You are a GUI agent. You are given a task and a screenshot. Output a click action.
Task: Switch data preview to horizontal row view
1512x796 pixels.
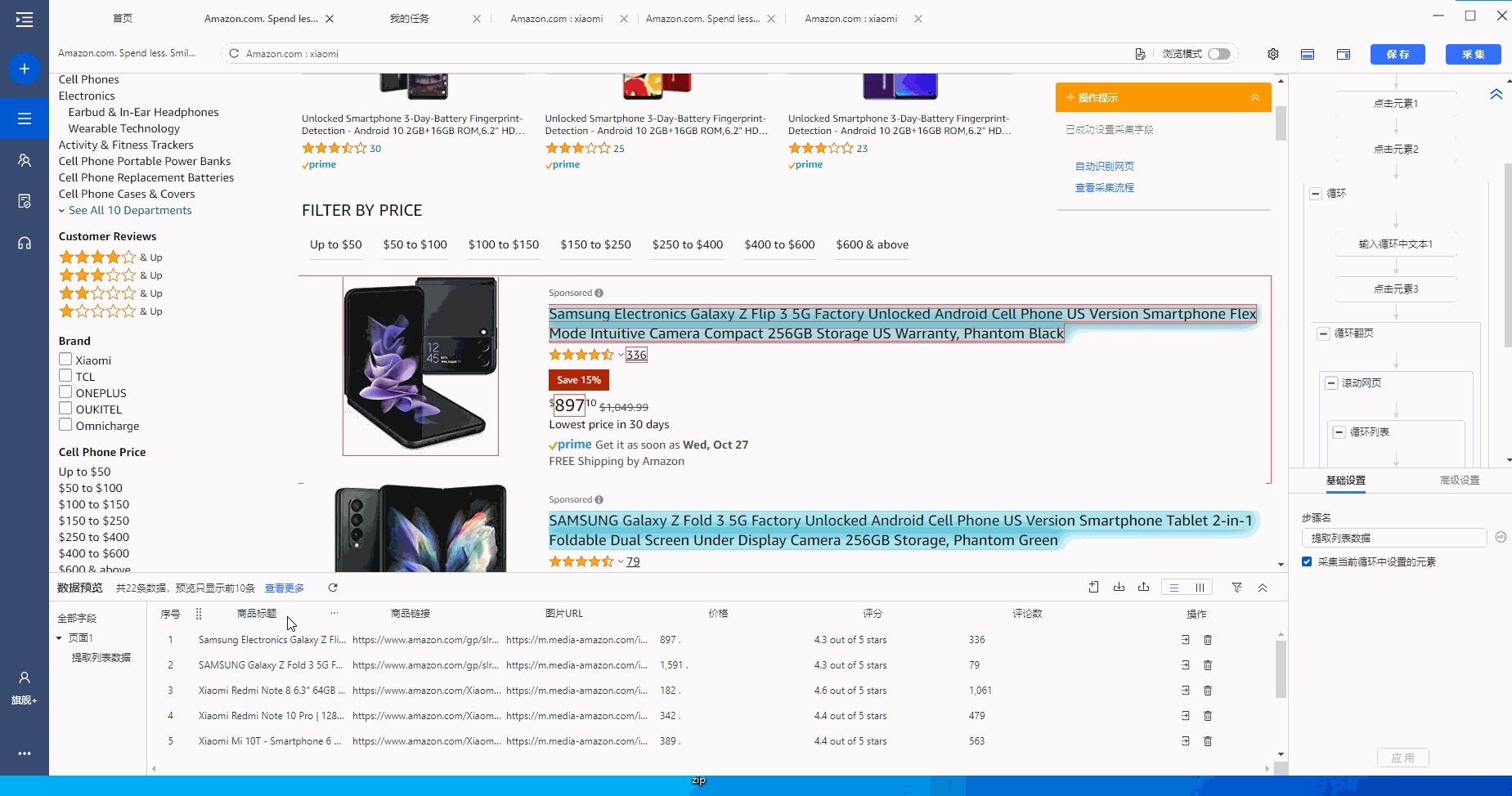1174,588
